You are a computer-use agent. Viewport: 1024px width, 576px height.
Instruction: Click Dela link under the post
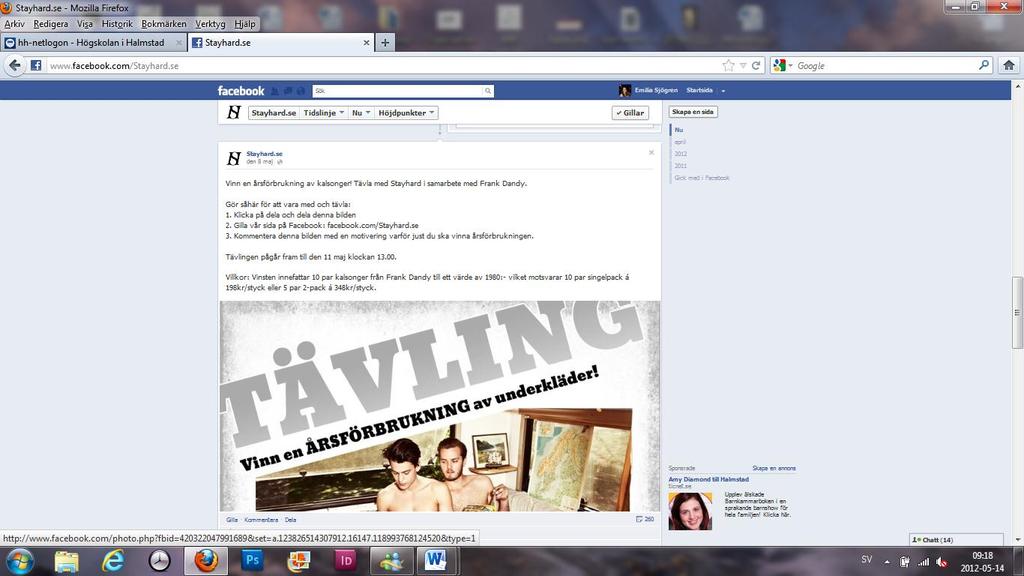point(291,520)
